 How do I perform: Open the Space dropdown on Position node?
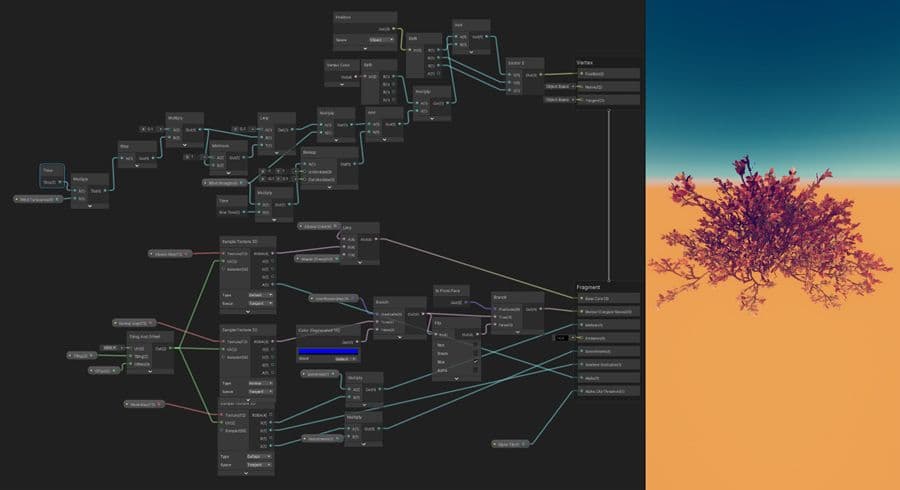[x=379, y=41]
